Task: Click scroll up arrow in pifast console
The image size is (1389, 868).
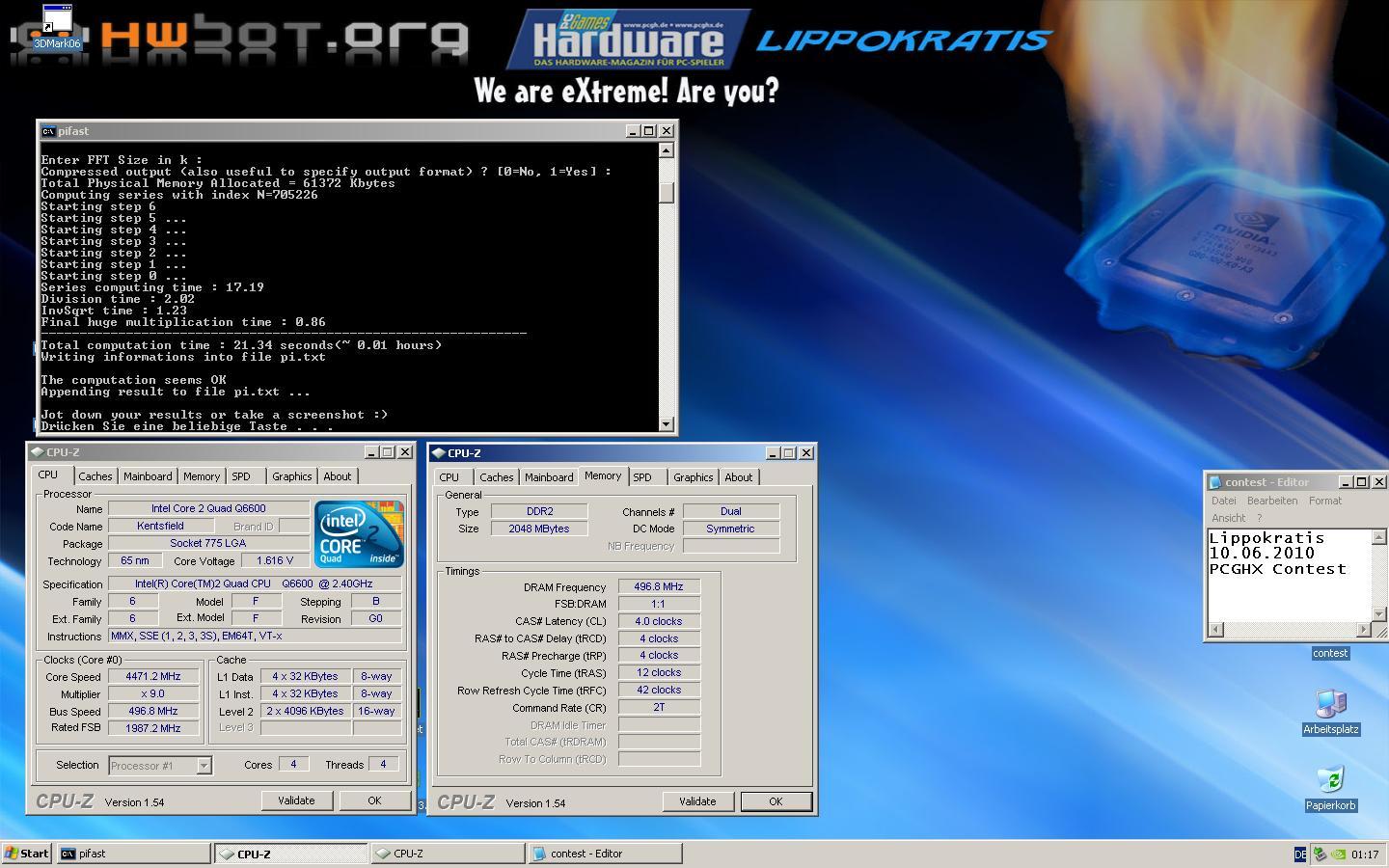Action: (666, 150)
